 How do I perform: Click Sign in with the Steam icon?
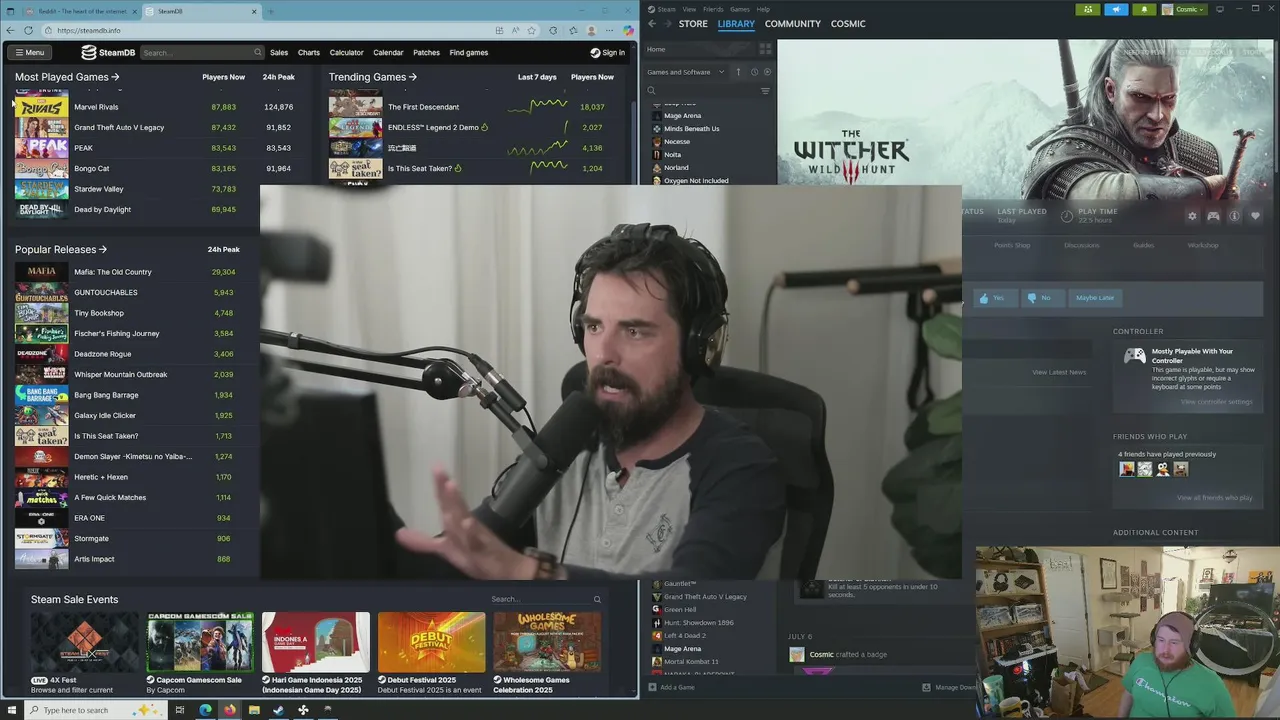pyautogui.click(x=607, y=52)
